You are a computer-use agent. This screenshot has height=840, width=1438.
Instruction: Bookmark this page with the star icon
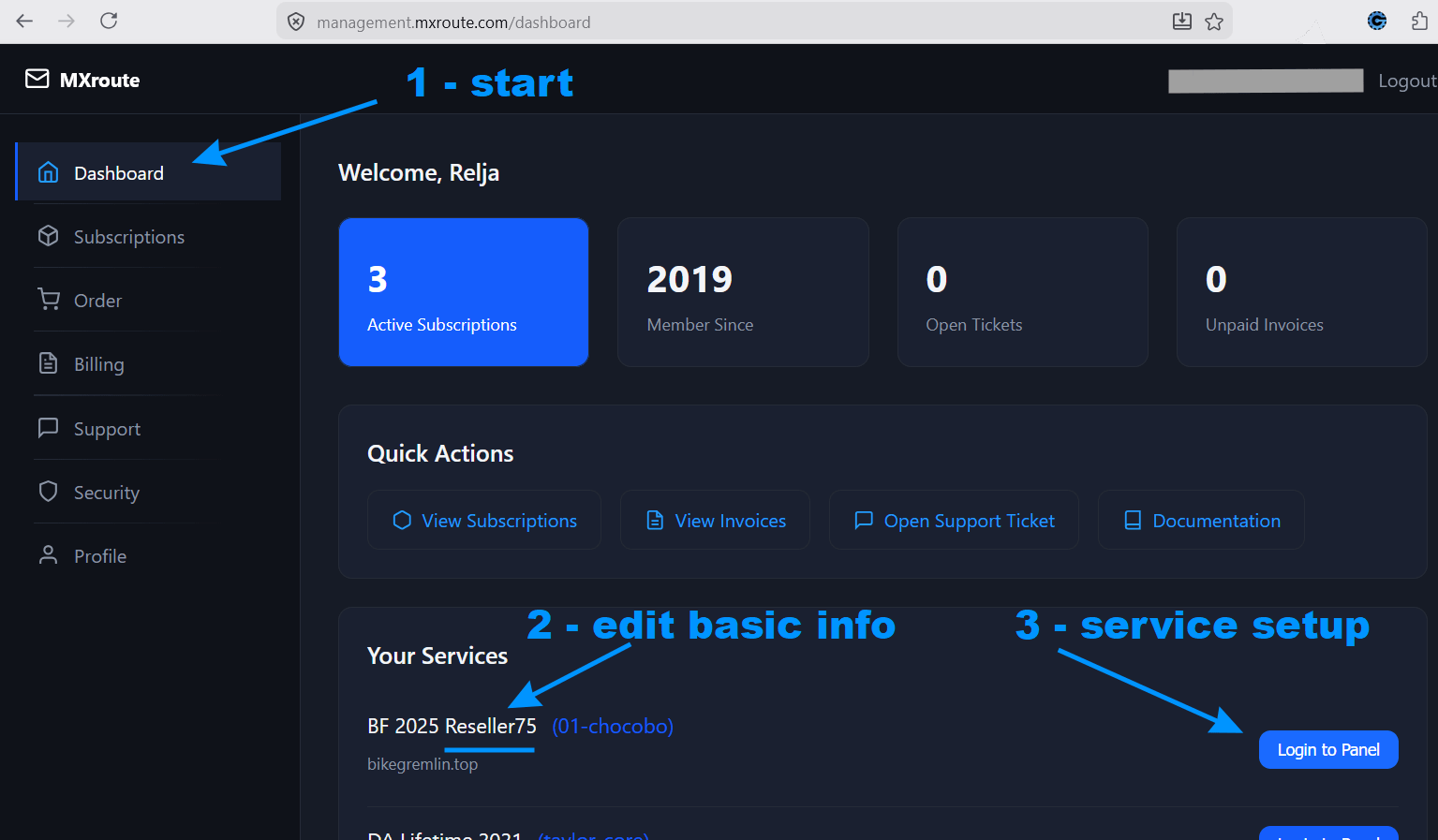[x=1214, y=22]
